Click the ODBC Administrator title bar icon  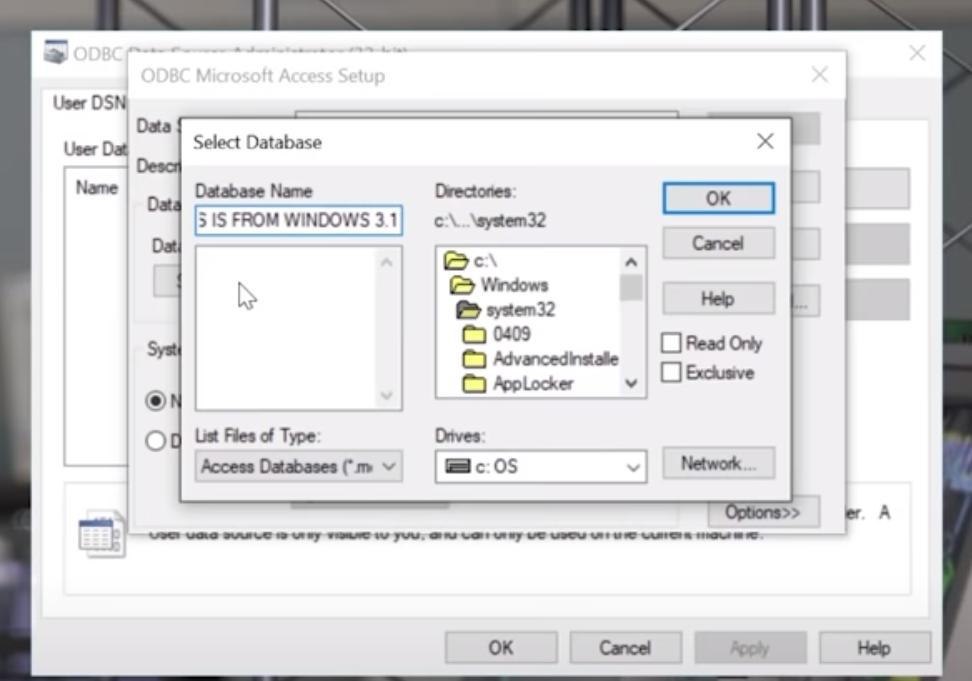coord(56,52)
